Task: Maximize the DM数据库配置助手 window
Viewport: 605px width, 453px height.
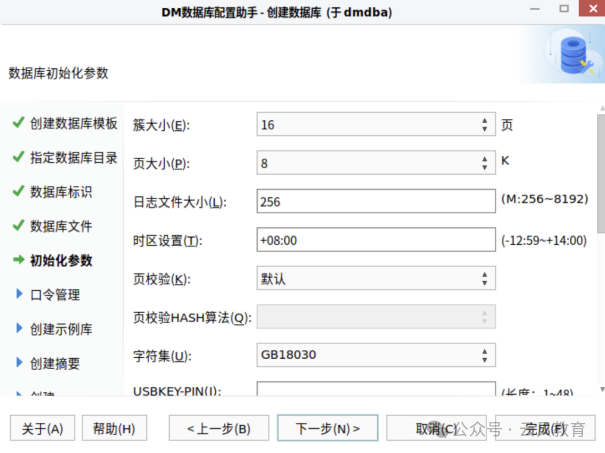Action: (564, 8)
